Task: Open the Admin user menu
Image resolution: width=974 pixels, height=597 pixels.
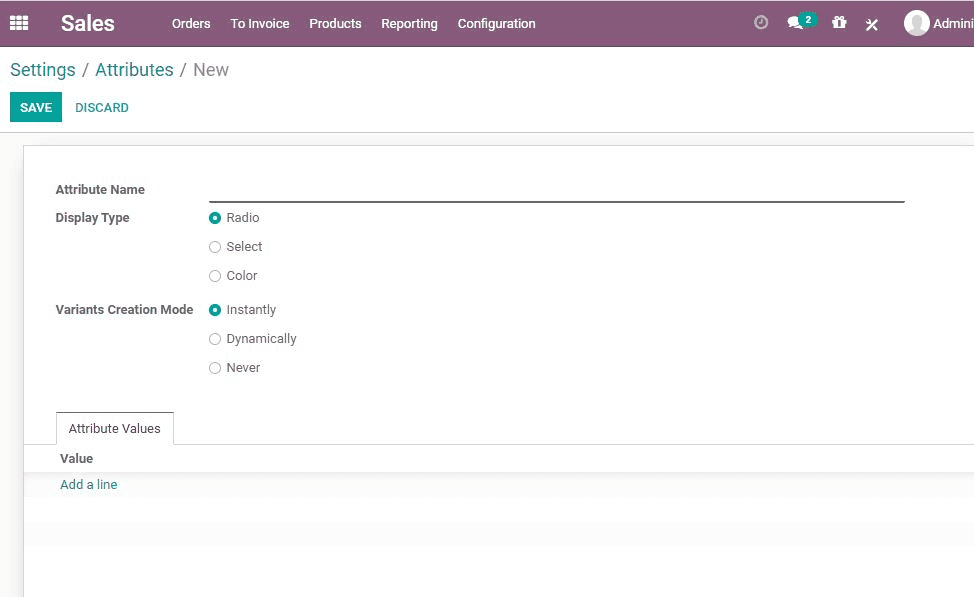Action: (939, 23)
